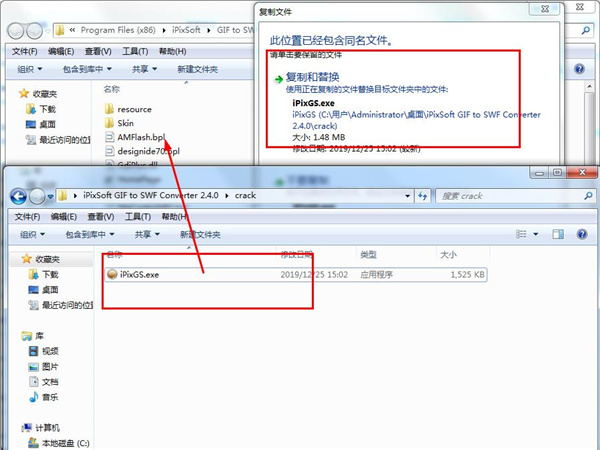Screen dimensions: 600x450
Task: Open 包含到库中 dropdown in crack window
Action: tap(90, 234)
